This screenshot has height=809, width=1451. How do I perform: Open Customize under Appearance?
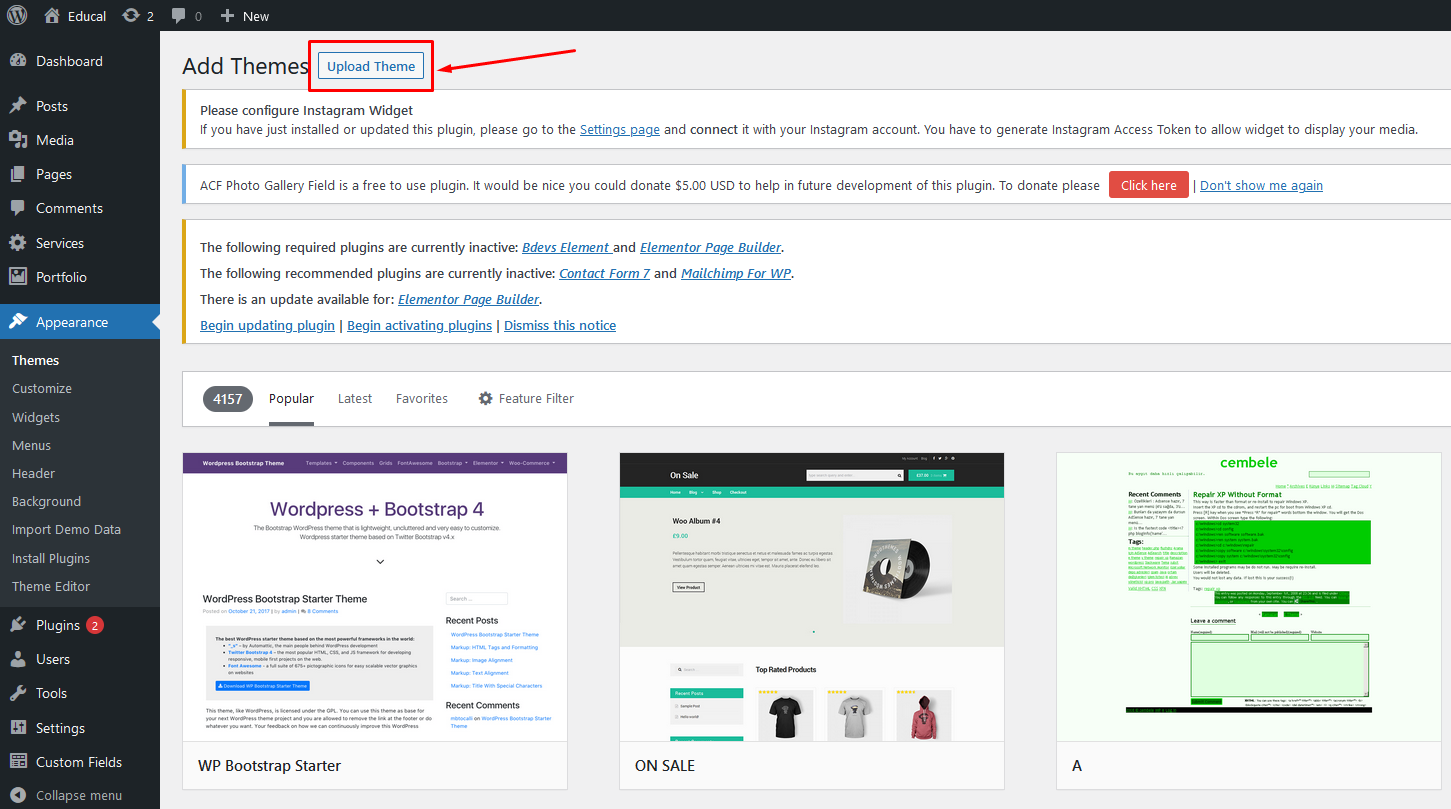coord(42,388)
